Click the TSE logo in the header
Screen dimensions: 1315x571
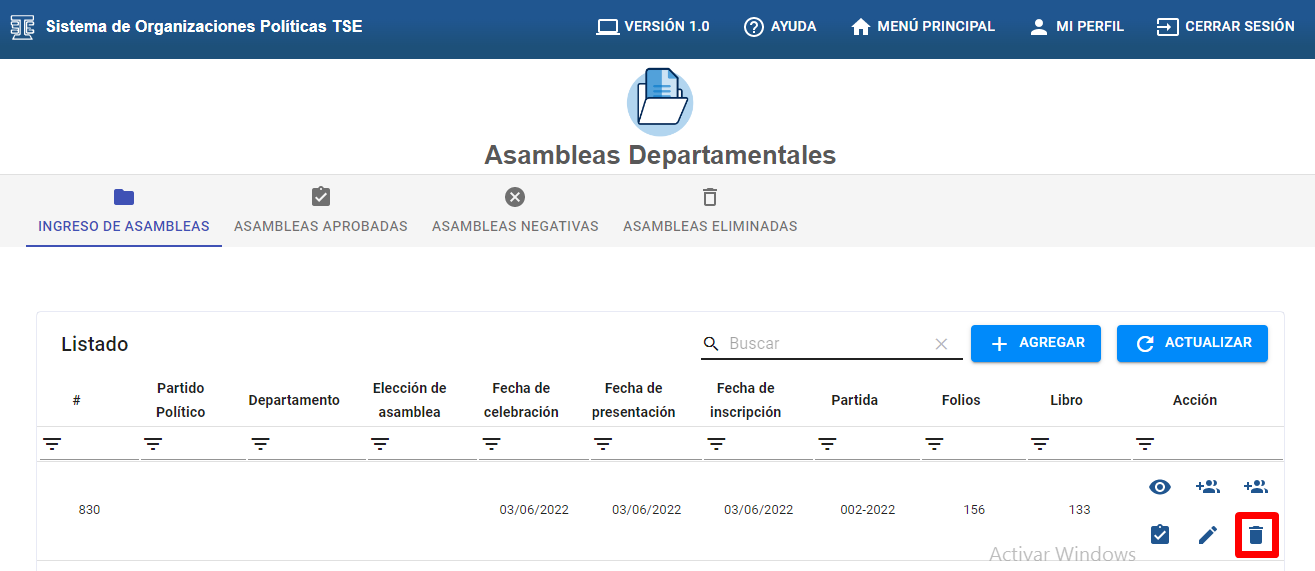[x=22, y=27]
